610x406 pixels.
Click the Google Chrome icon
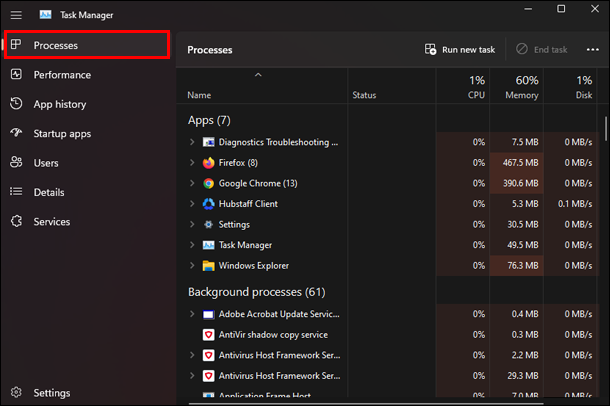tap(208, 184)
